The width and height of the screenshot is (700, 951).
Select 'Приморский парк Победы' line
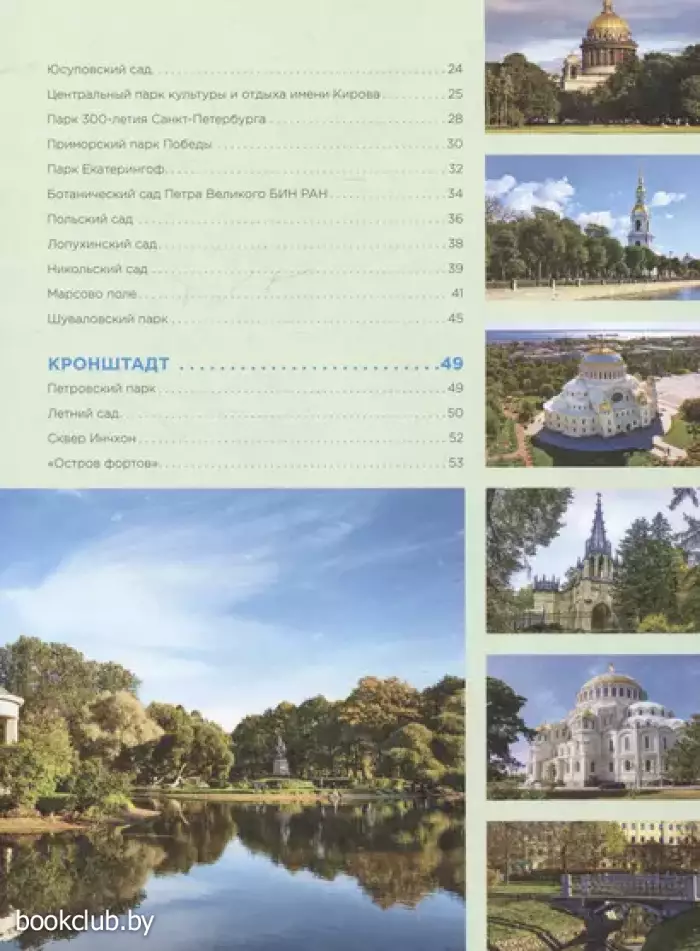(130, 144)
